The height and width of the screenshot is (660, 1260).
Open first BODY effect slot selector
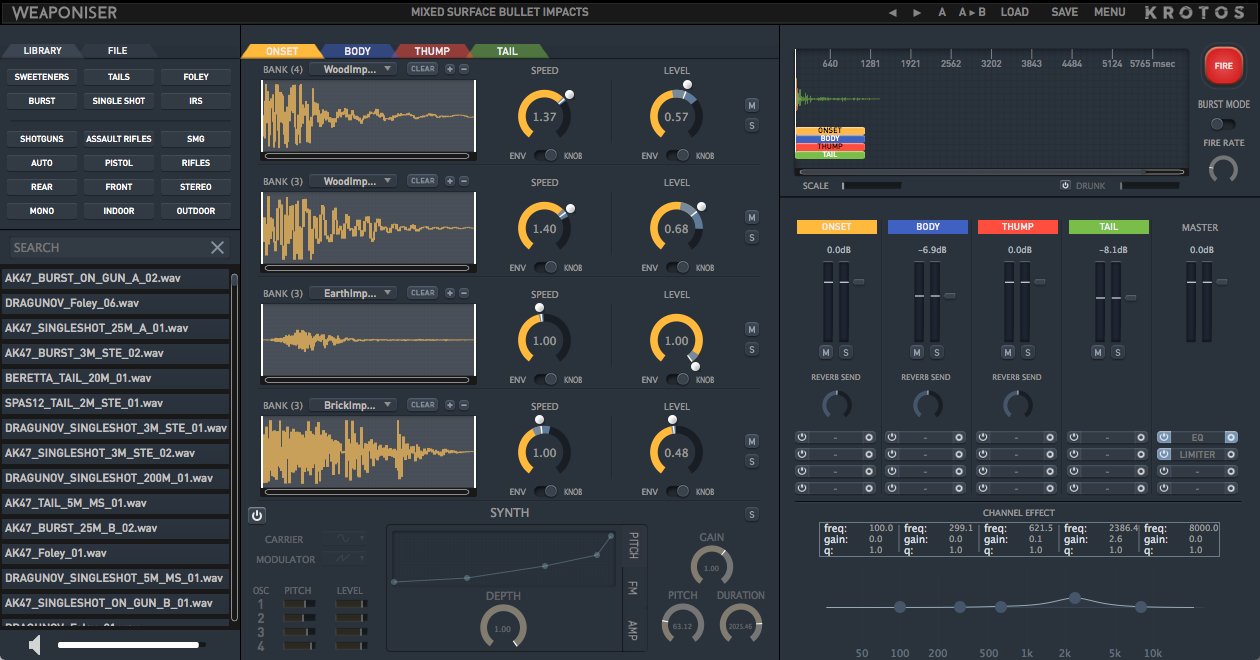(x=927, y=437)
